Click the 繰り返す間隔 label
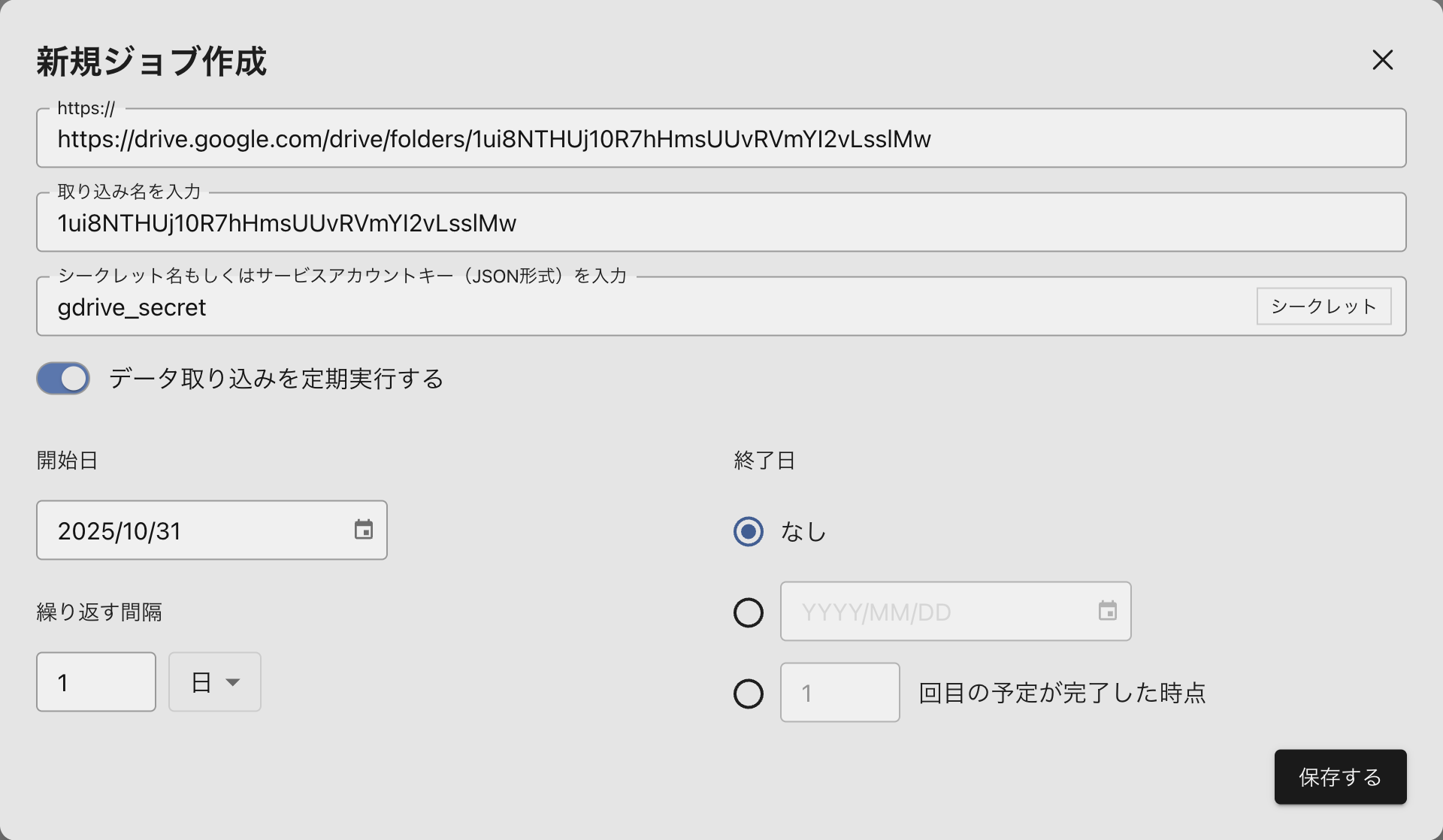The image size is (1443, 840). (98, 611)
